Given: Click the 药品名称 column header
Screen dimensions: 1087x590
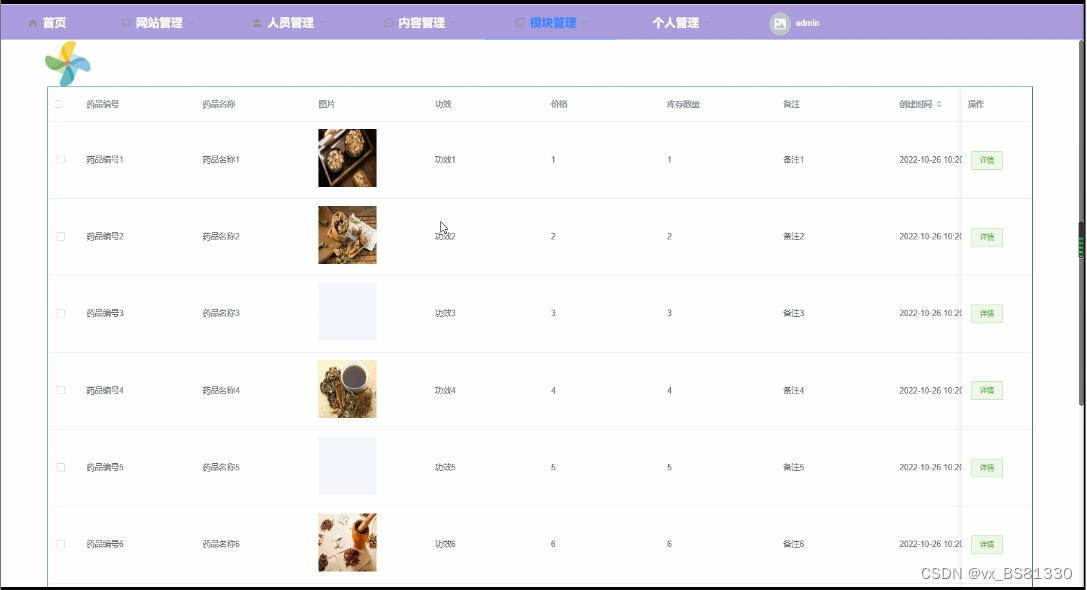Looking at the screenshot, I should [x=219, y=104].
